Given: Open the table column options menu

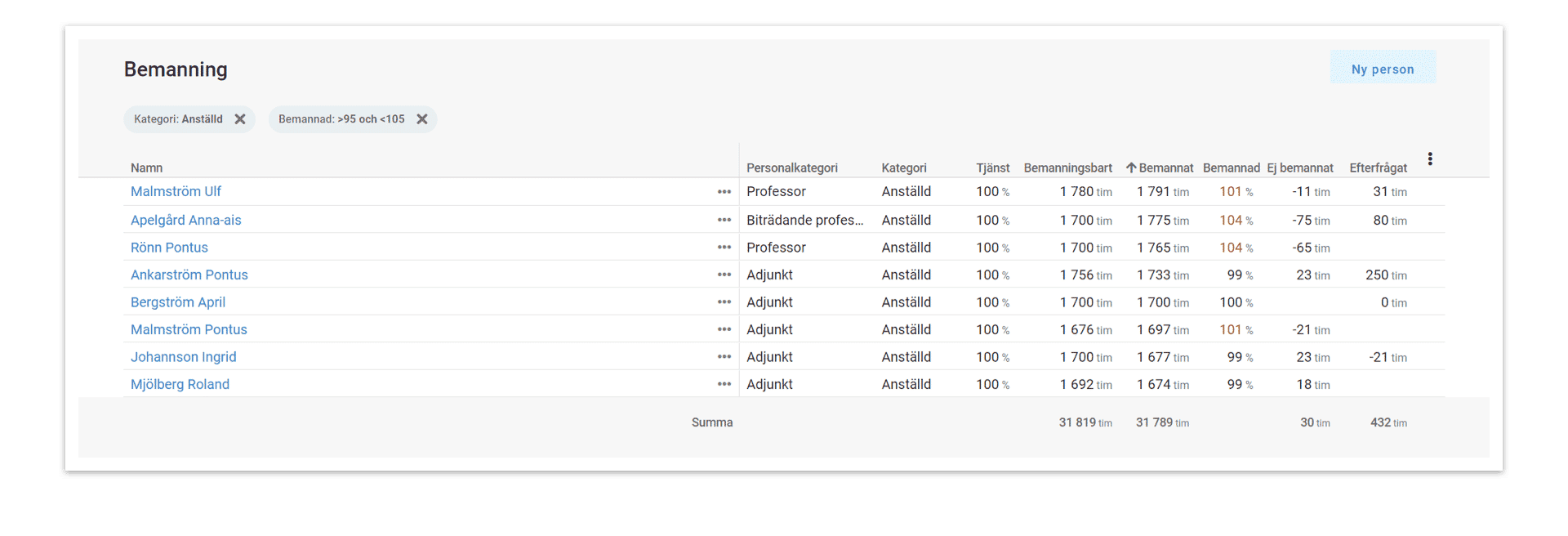Looking at the screenshot, I should (1430, 159).
